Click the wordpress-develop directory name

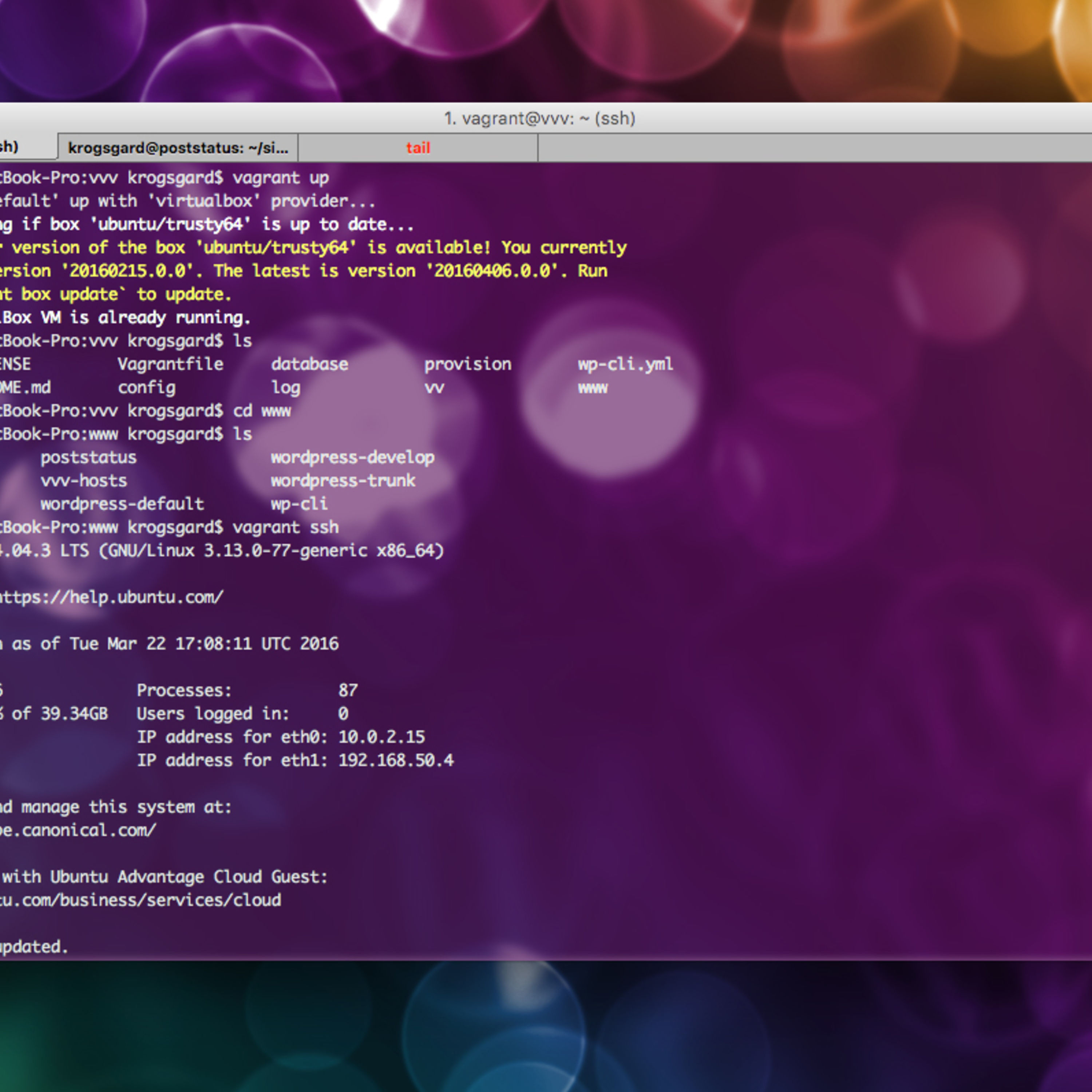tap(352, 457)
